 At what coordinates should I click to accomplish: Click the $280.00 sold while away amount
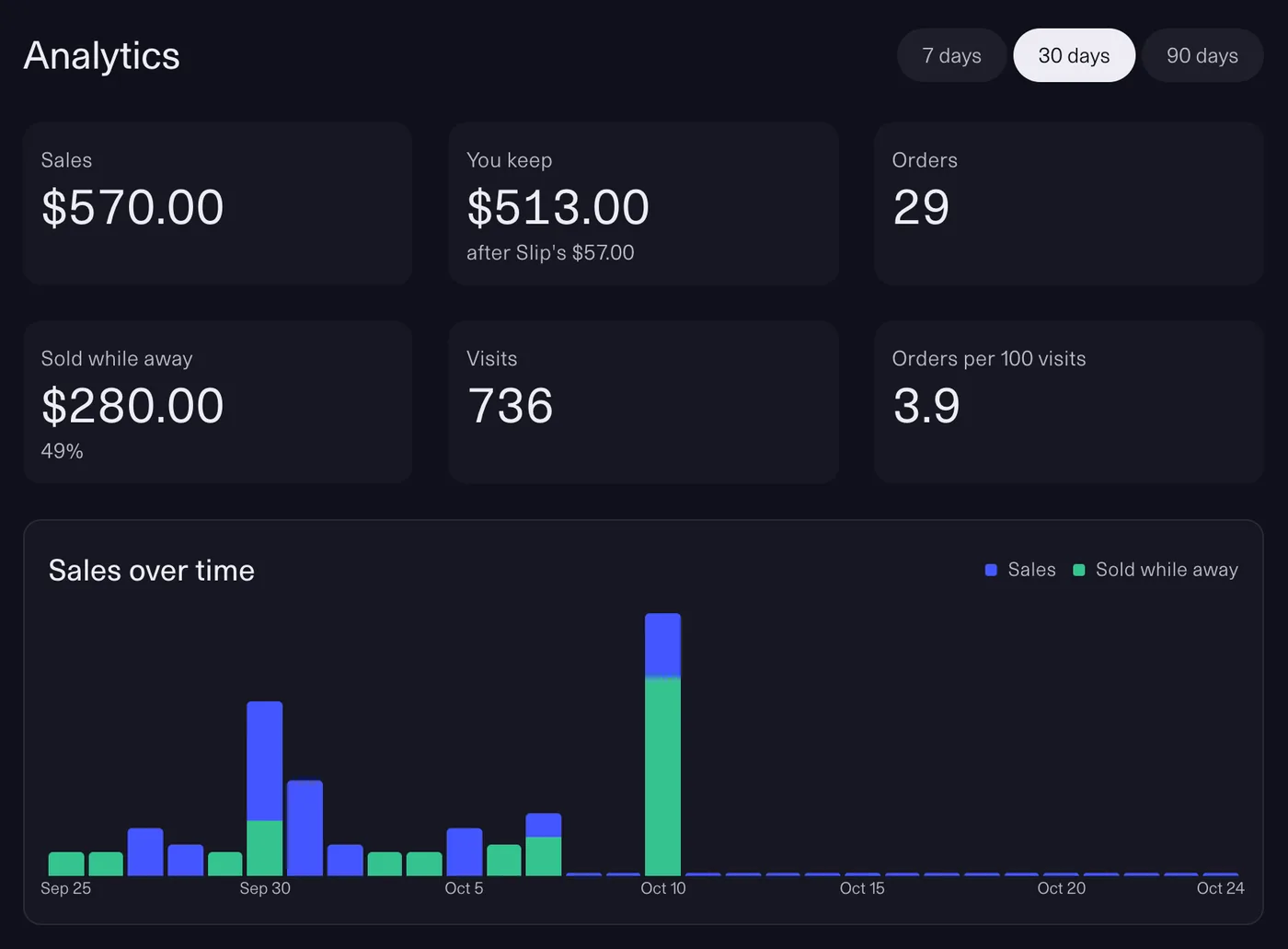point(132,406)
